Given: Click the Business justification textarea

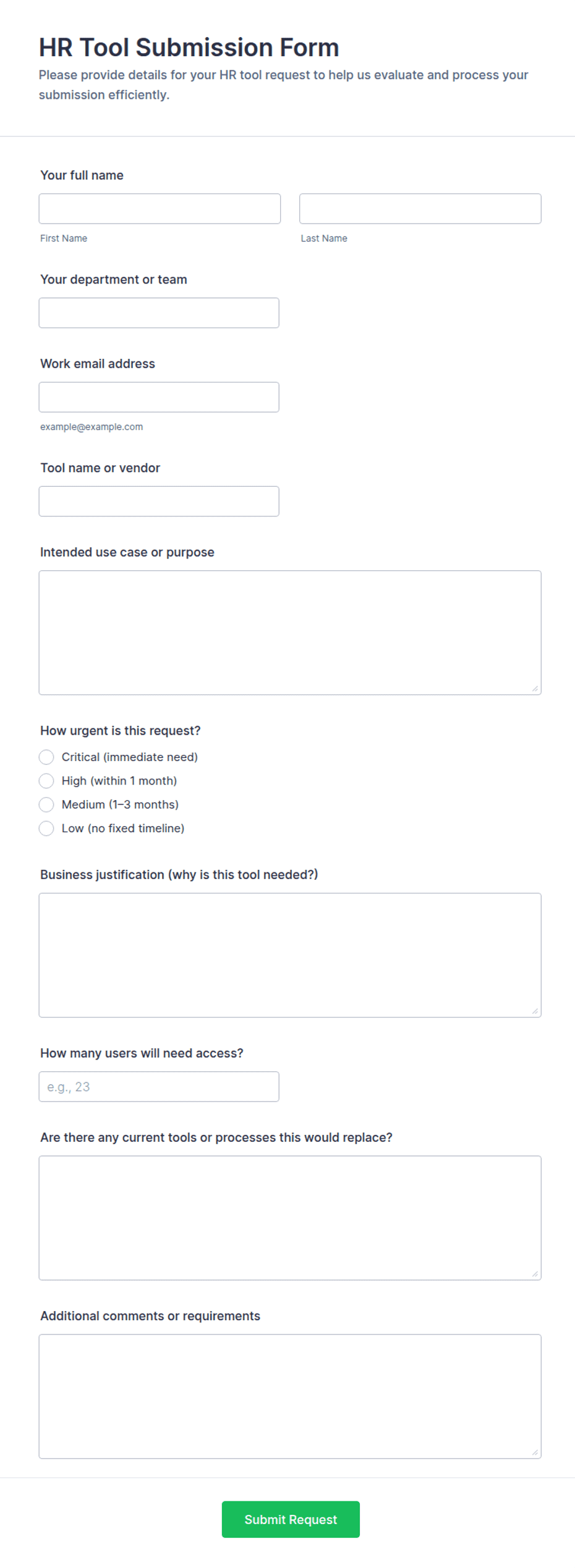Looking at the screenshot, I should (x=290, y=955).
